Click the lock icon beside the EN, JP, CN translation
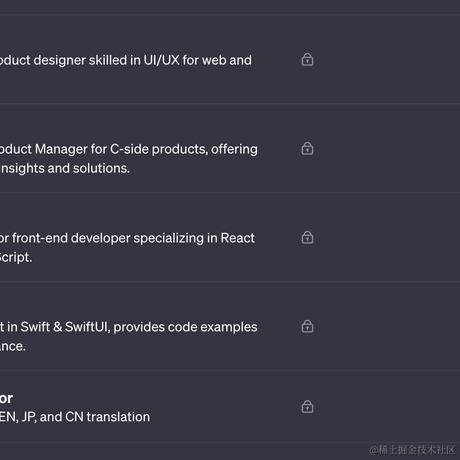This screenshot has width=460, height=460. click(307, 407)
